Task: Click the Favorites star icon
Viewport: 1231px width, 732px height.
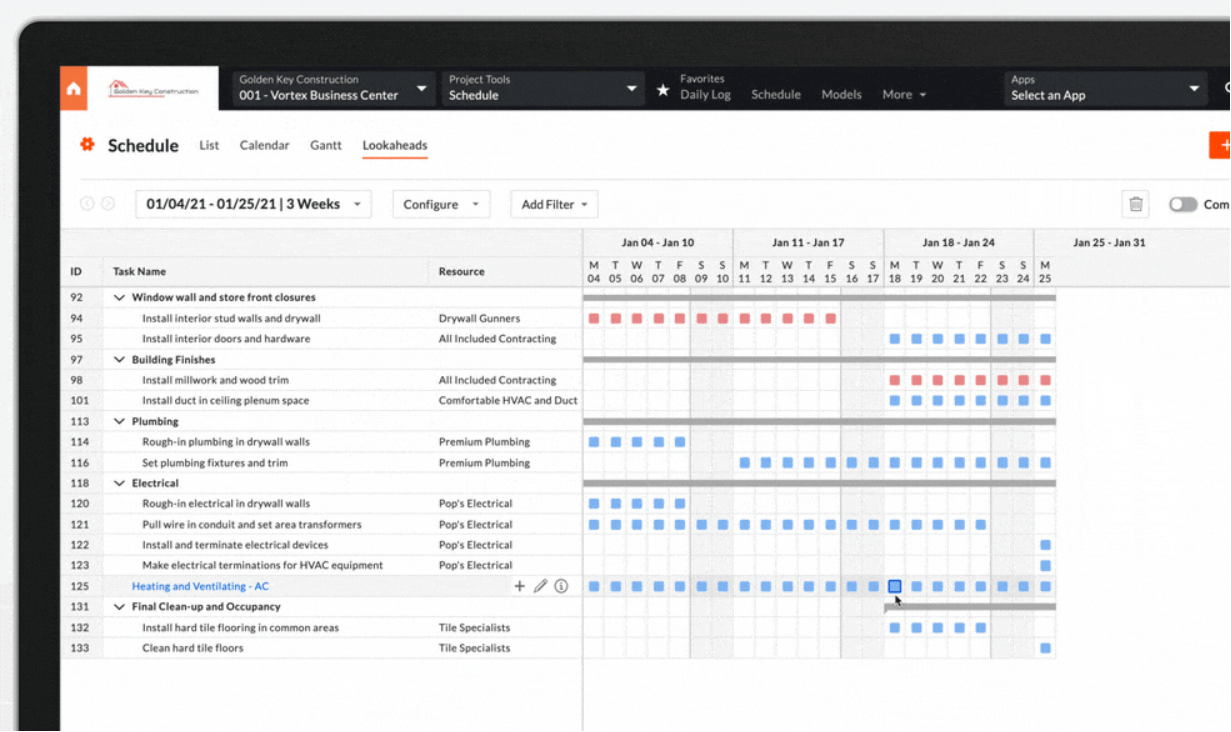Action: [663, 90]
